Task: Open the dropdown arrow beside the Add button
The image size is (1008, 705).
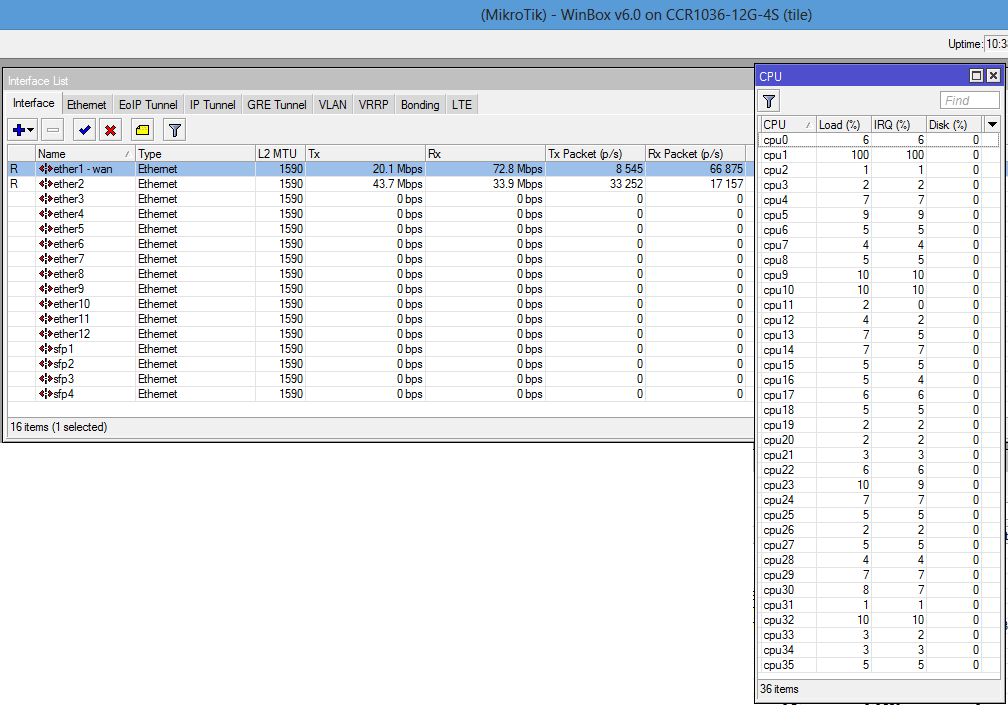Action: 30,130
